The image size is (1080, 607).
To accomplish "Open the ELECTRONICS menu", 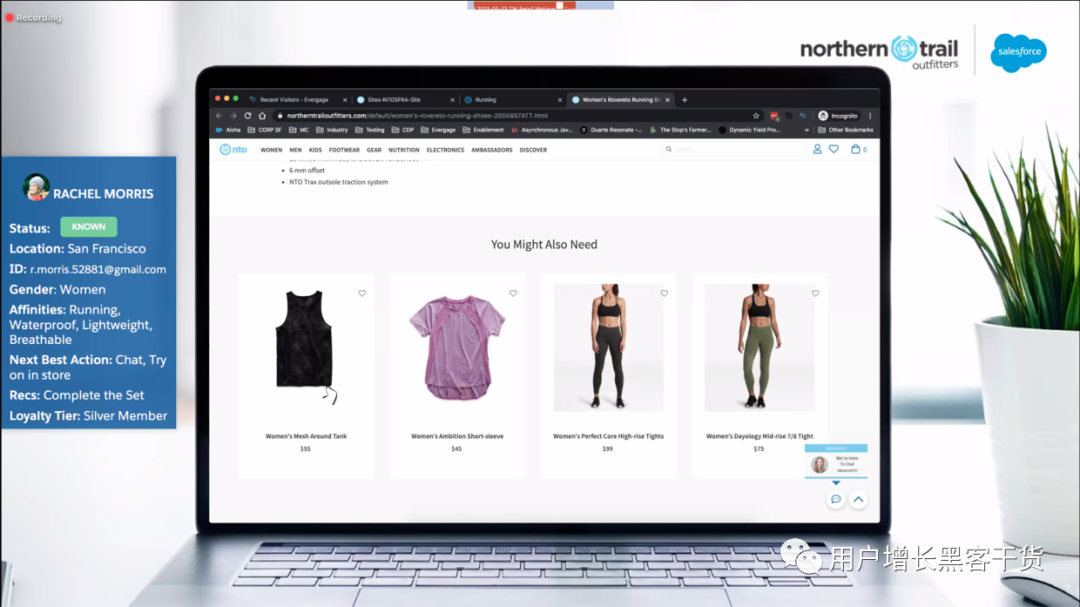I will (x=445, y=150).
